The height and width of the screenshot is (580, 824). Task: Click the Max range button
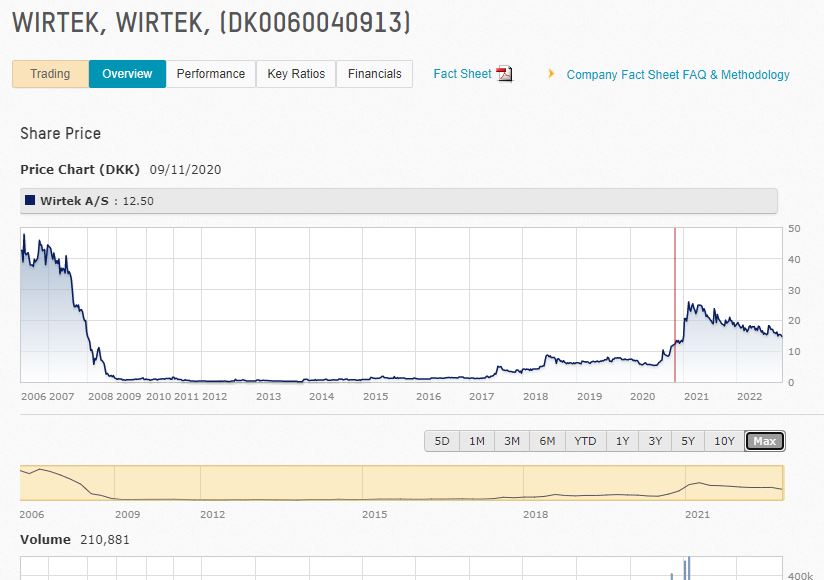[765, 441]
